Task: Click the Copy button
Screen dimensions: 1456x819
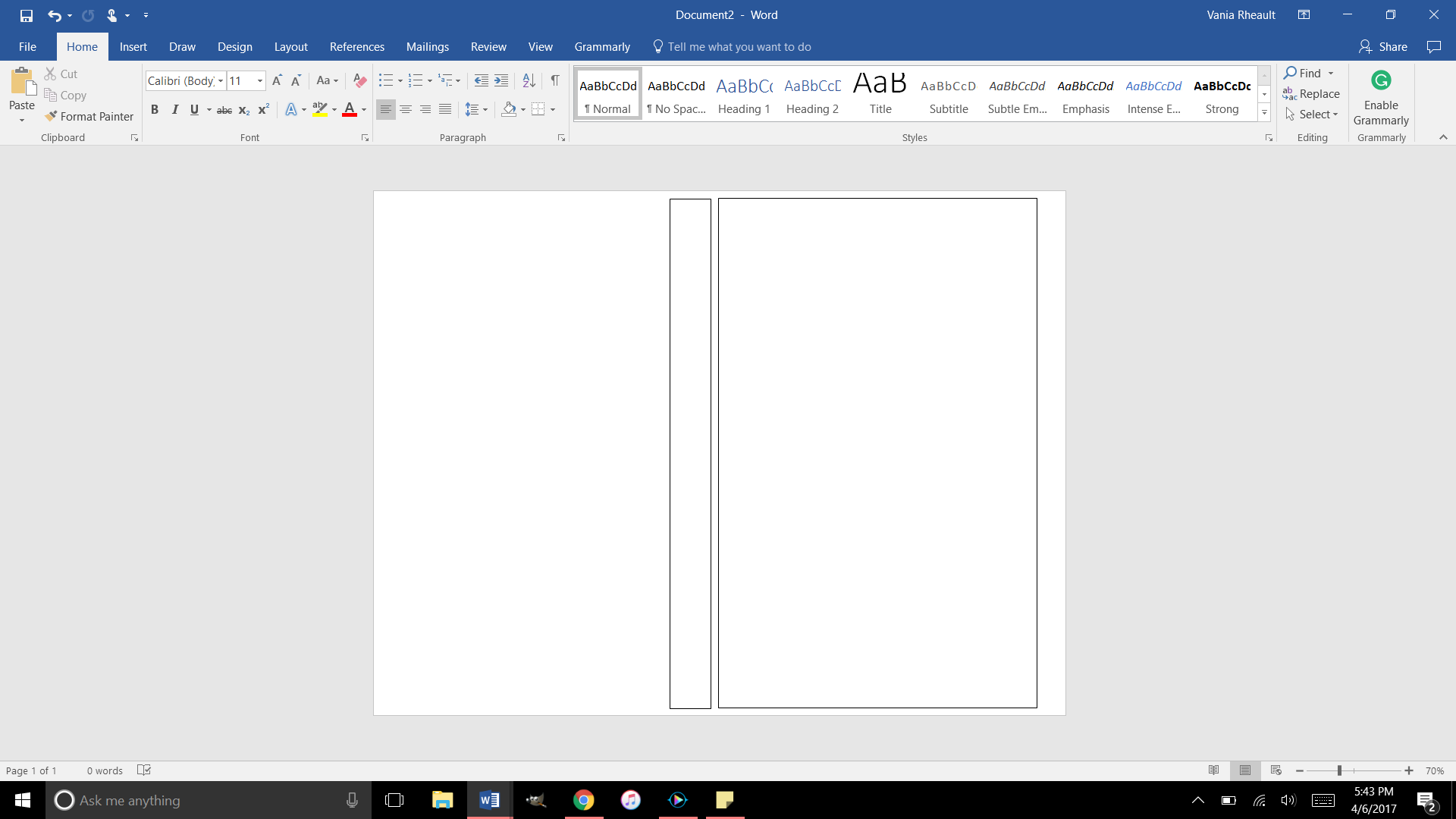Action: tap(65, 95)
